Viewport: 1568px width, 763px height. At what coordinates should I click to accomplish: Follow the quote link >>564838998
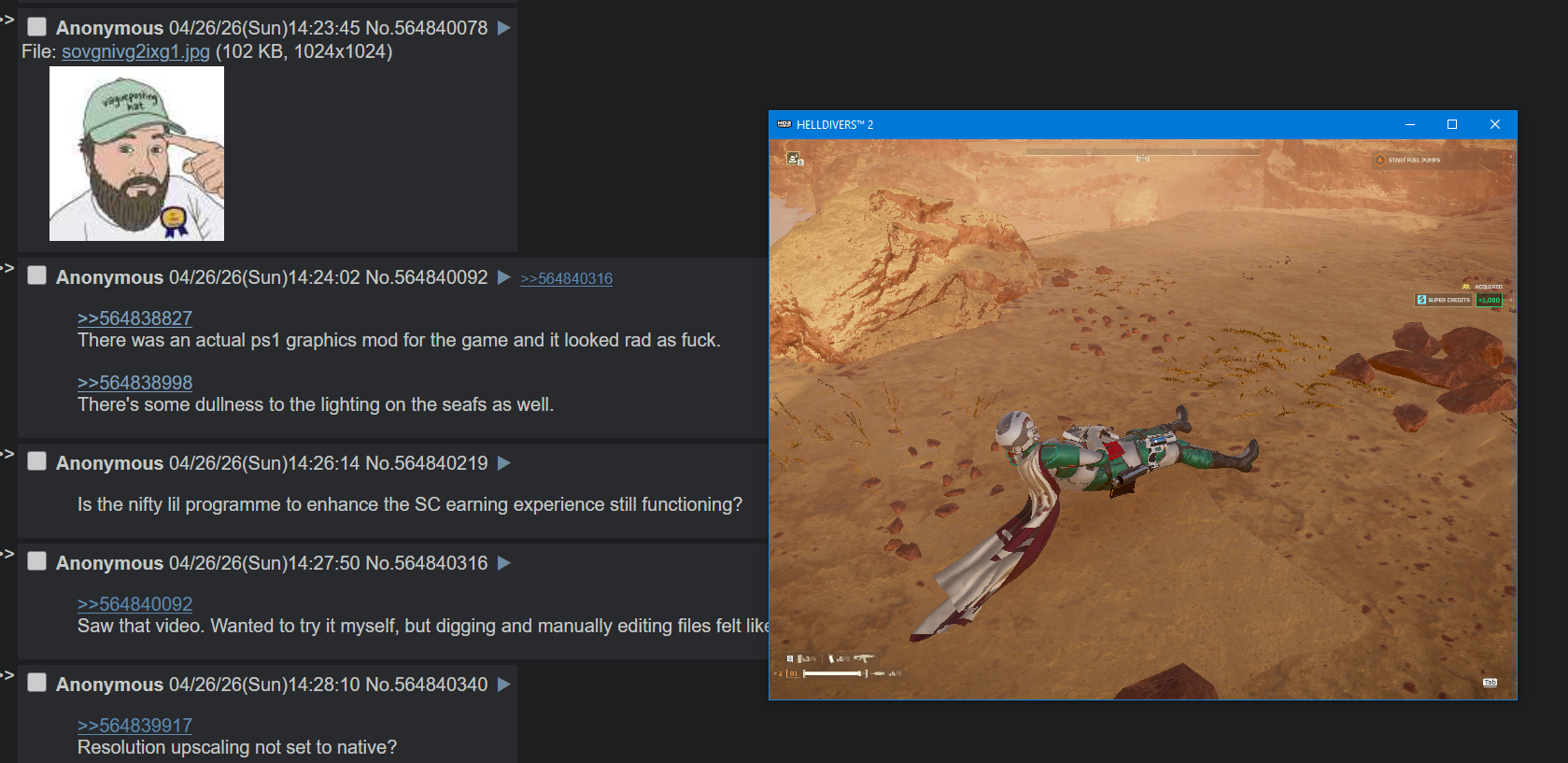(x=134, y=383)
